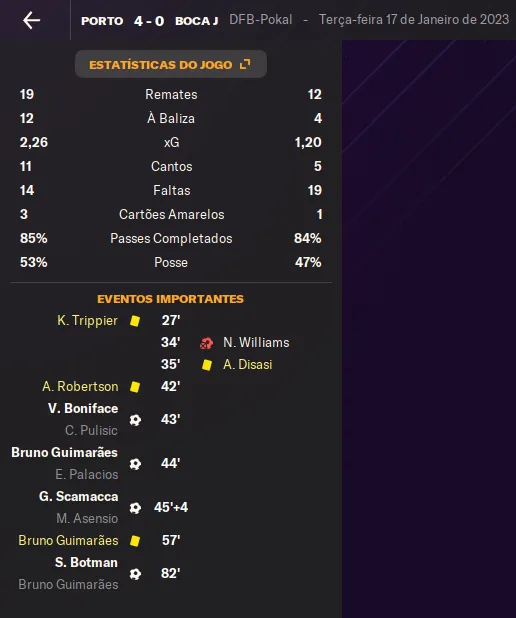
Task: Open the Estatísticas do Jogo pop-out icon
Action: [x=245, y=64]
